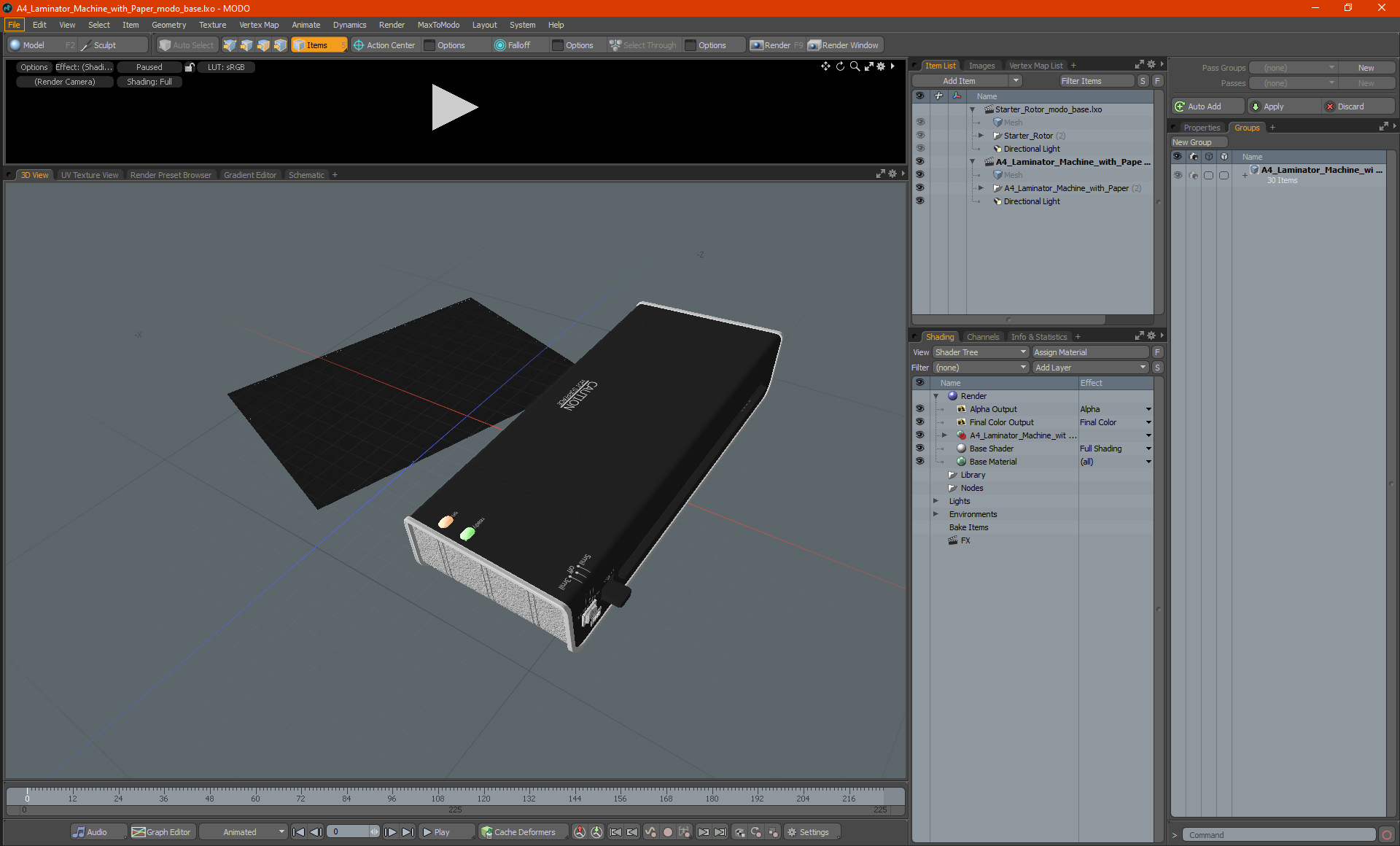
Task: Toggle visibility of Alpha Output layer
Action: (919, 409)
